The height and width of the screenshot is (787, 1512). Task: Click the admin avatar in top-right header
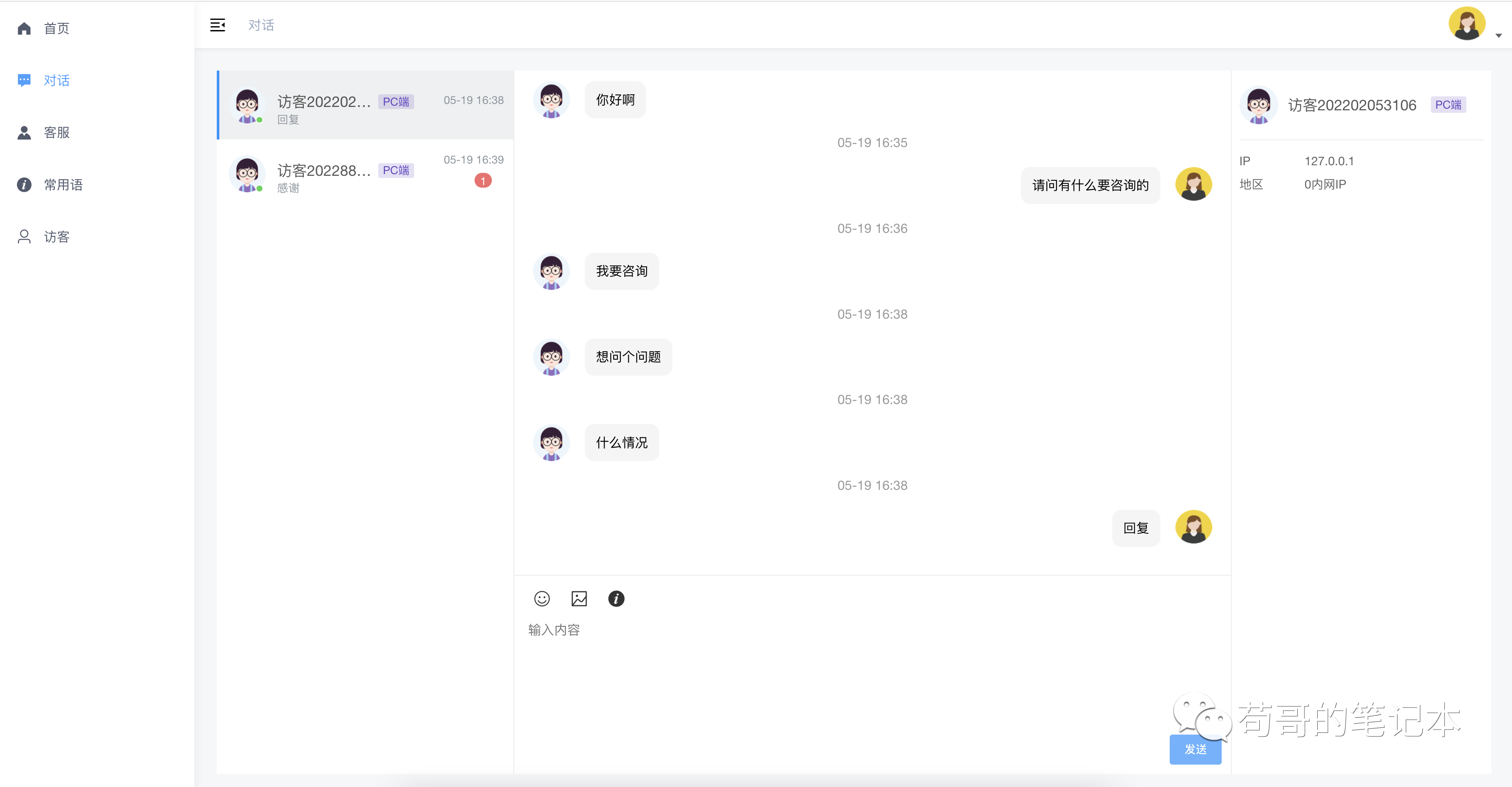coord(1466,24)
